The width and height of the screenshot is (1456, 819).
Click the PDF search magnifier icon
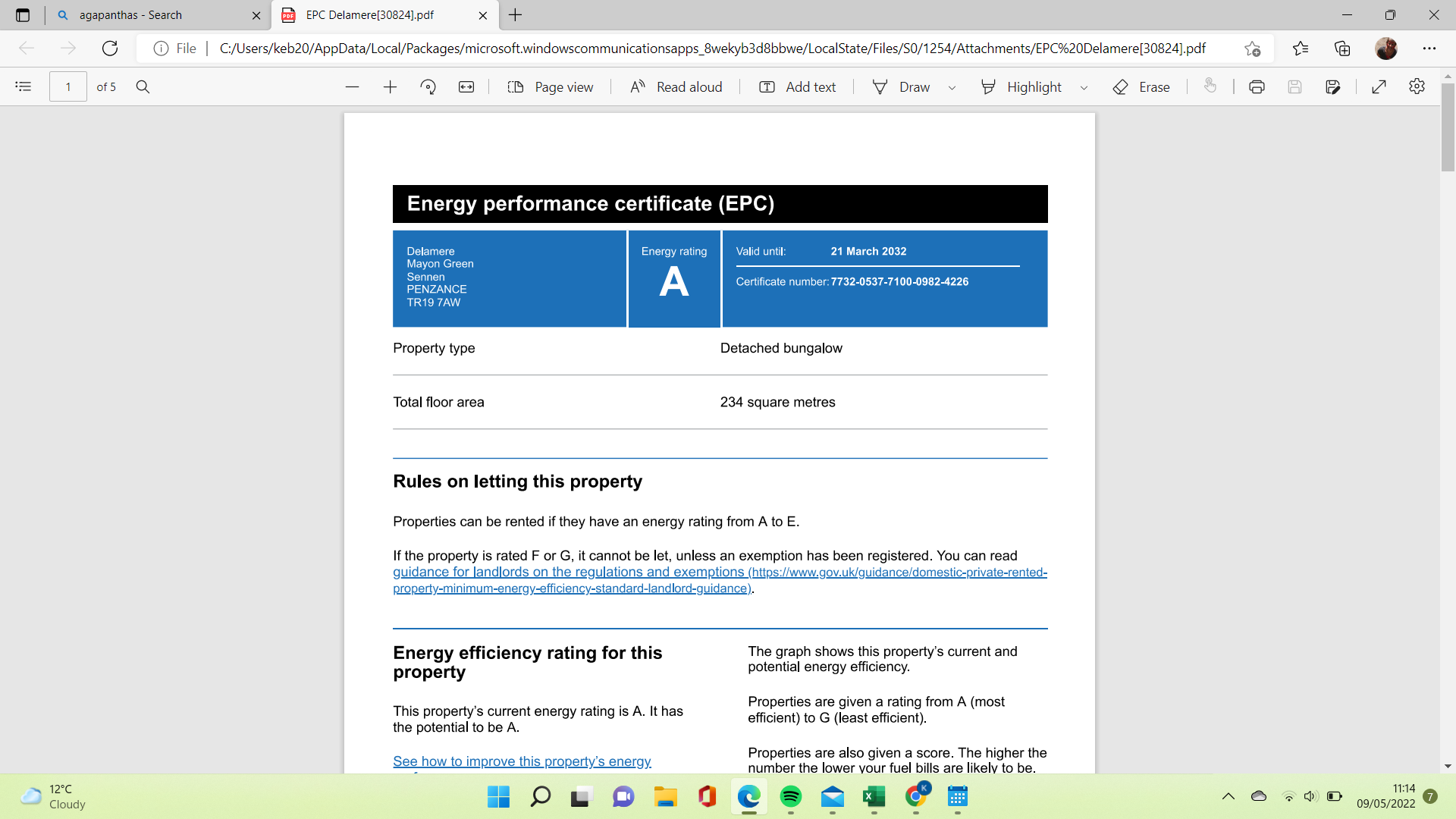pyautogui.click(x=143, y=86)
